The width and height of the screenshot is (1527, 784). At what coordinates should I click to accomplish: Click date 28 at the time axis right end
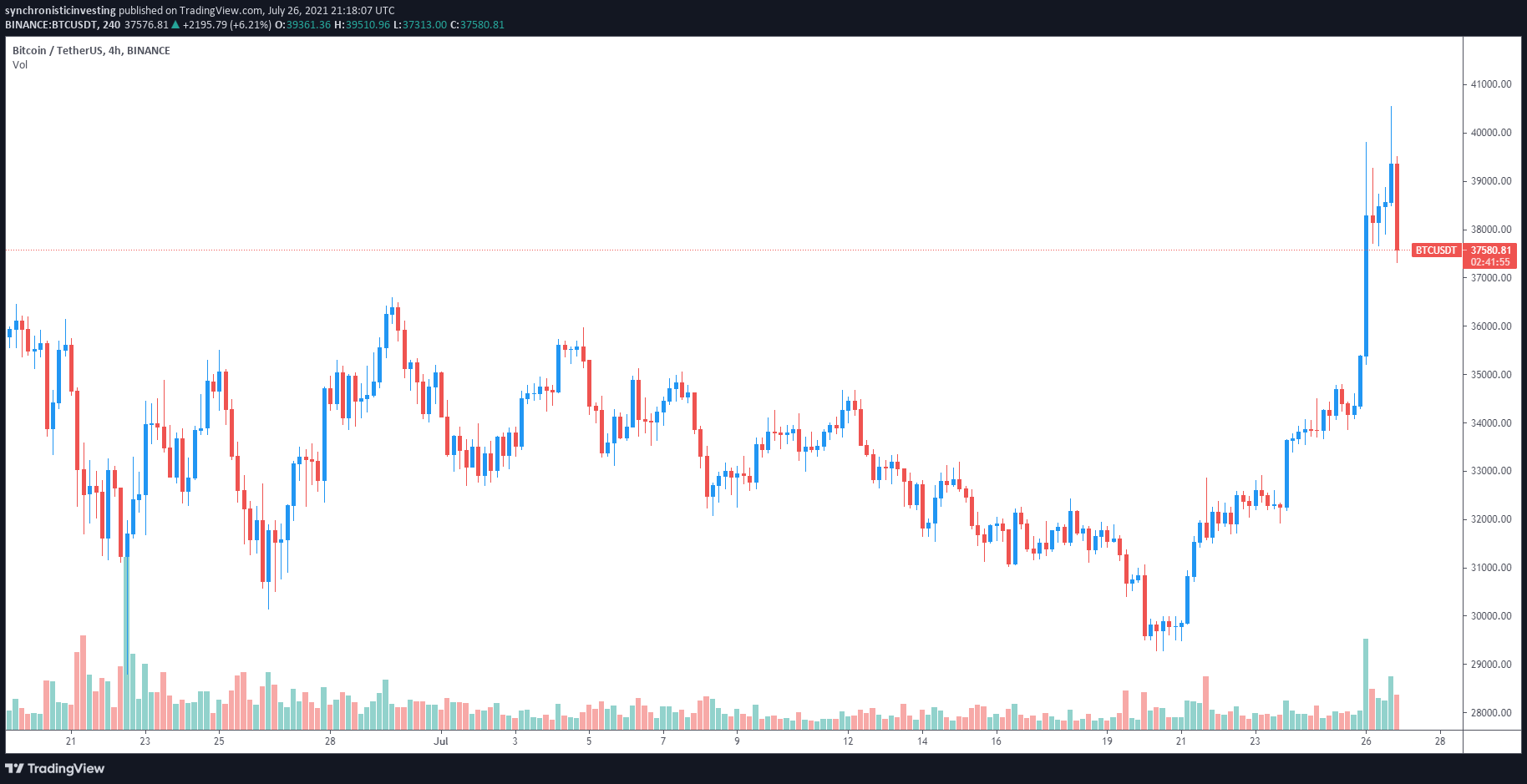click(1440, 741)
